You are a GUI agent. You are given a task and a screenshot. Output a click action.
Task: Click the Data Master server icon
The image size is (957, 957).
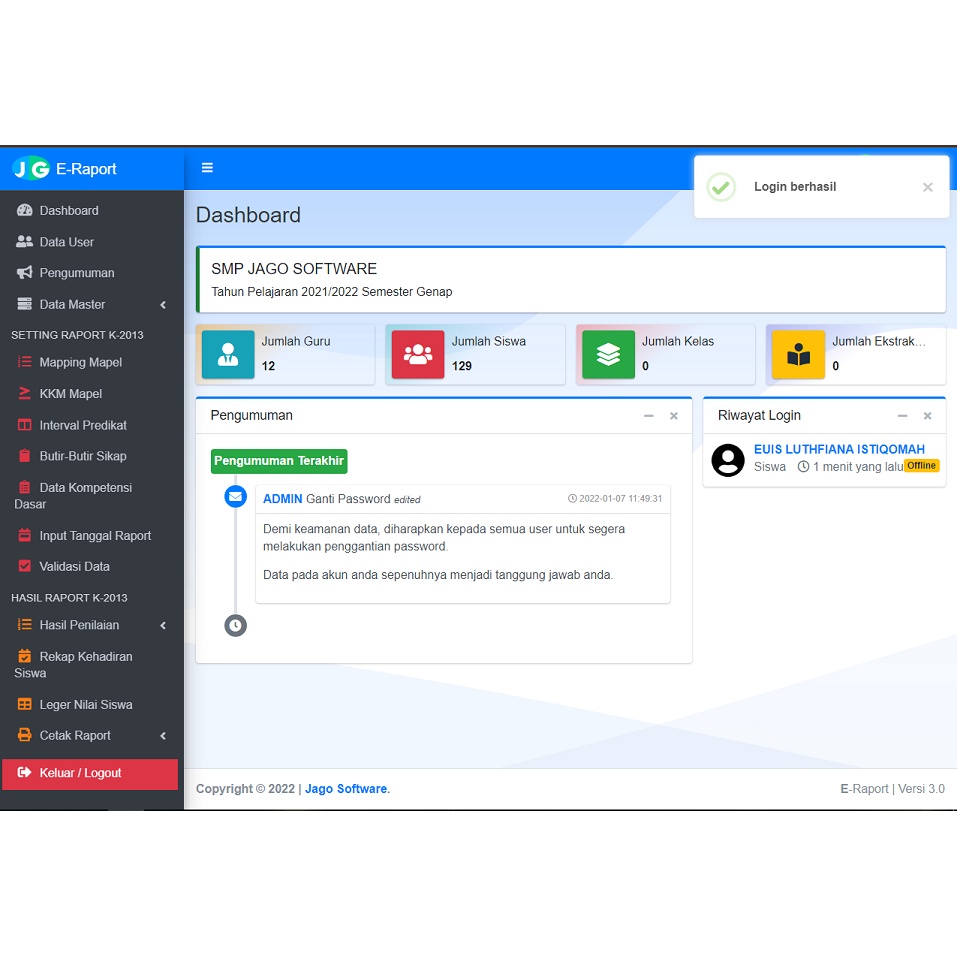24,304
